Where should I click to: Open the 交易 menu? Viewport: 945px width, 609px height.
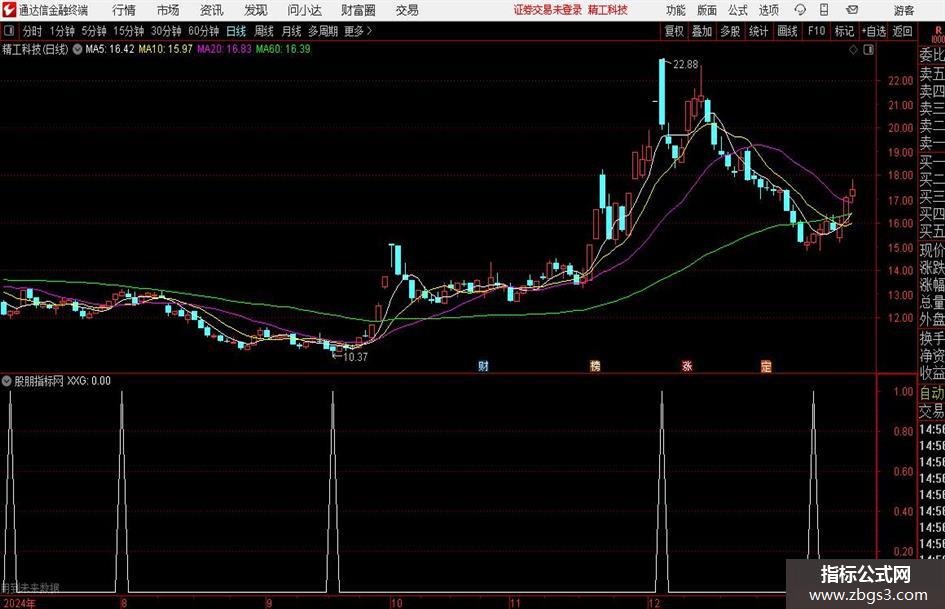pos(407,10)
